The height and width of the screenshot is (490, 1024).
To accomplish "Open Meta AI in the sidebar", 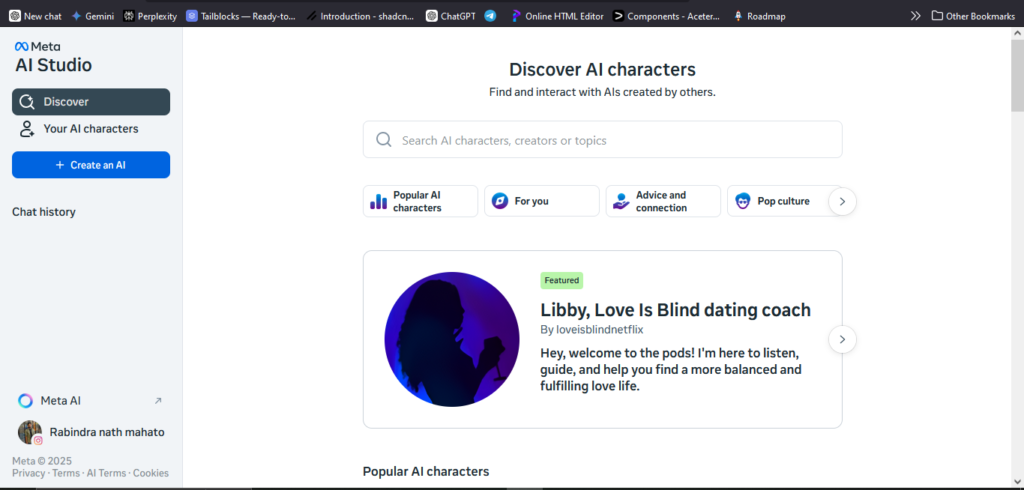I will tap(91, 400).
